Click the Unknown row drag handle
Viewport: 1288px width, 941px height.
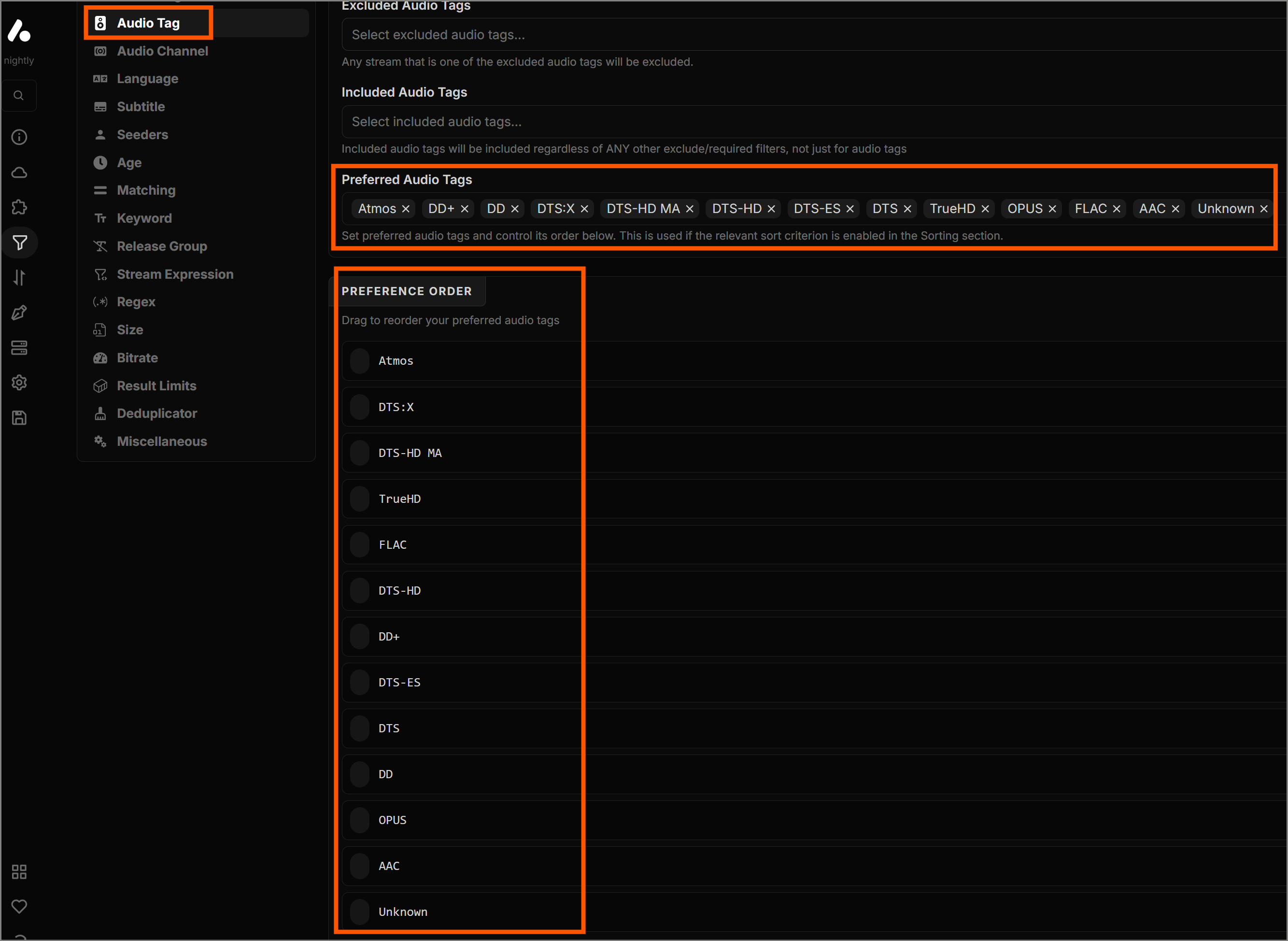coord(360,912)
